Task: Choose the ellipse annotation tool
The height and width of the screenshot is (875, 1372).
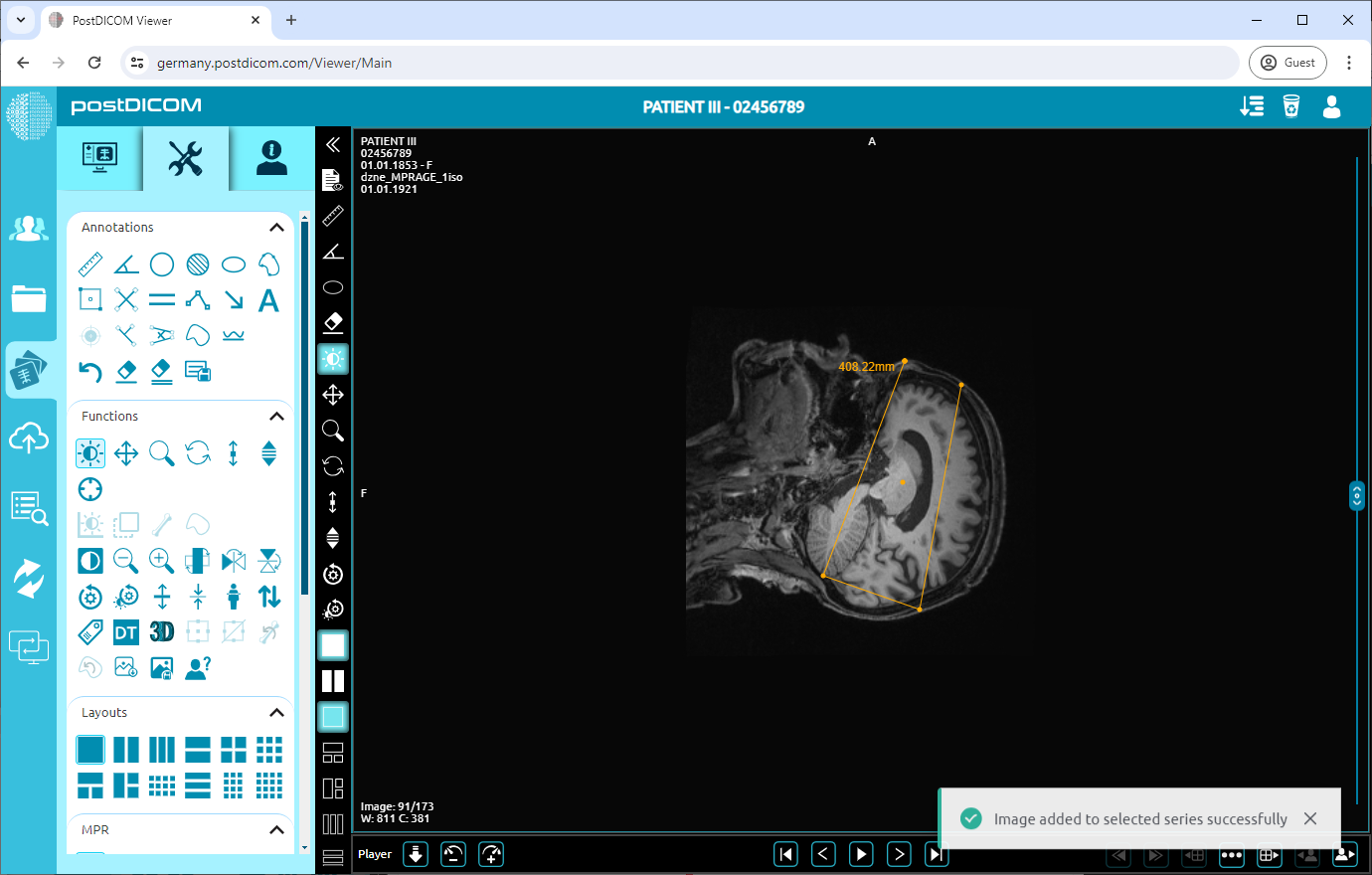Action: tap(234, 264)
